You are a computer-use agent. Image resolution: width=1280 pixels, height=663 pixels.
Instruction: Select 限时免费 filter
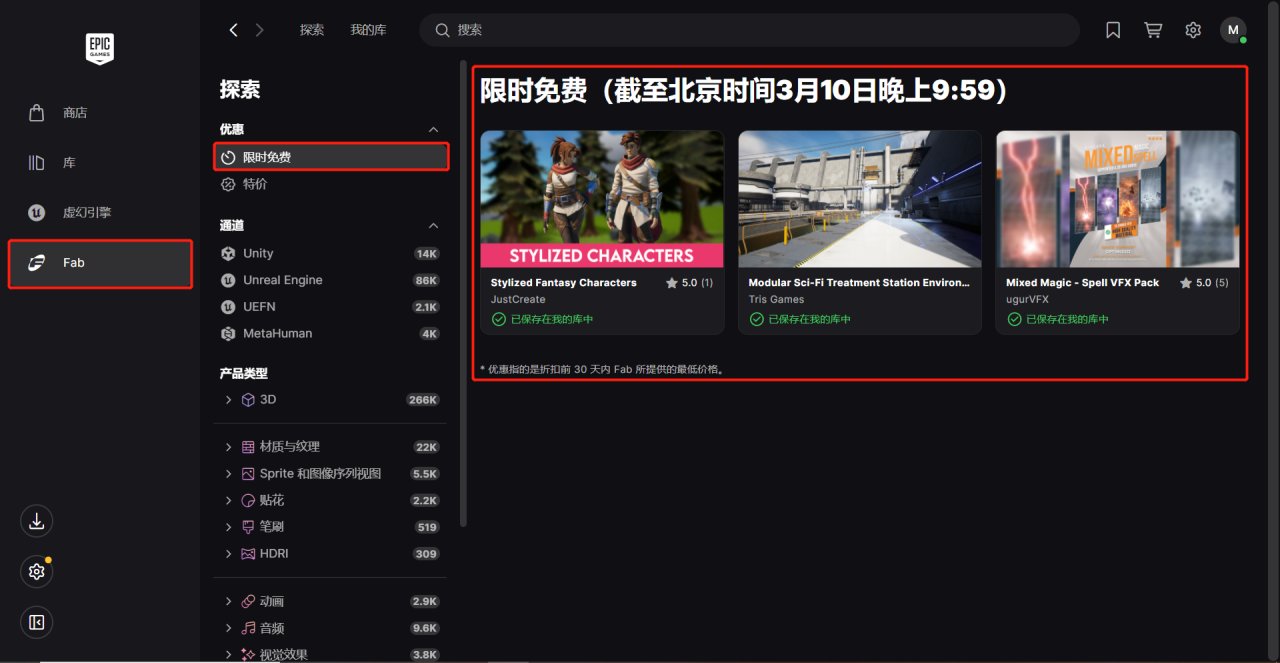331,157
